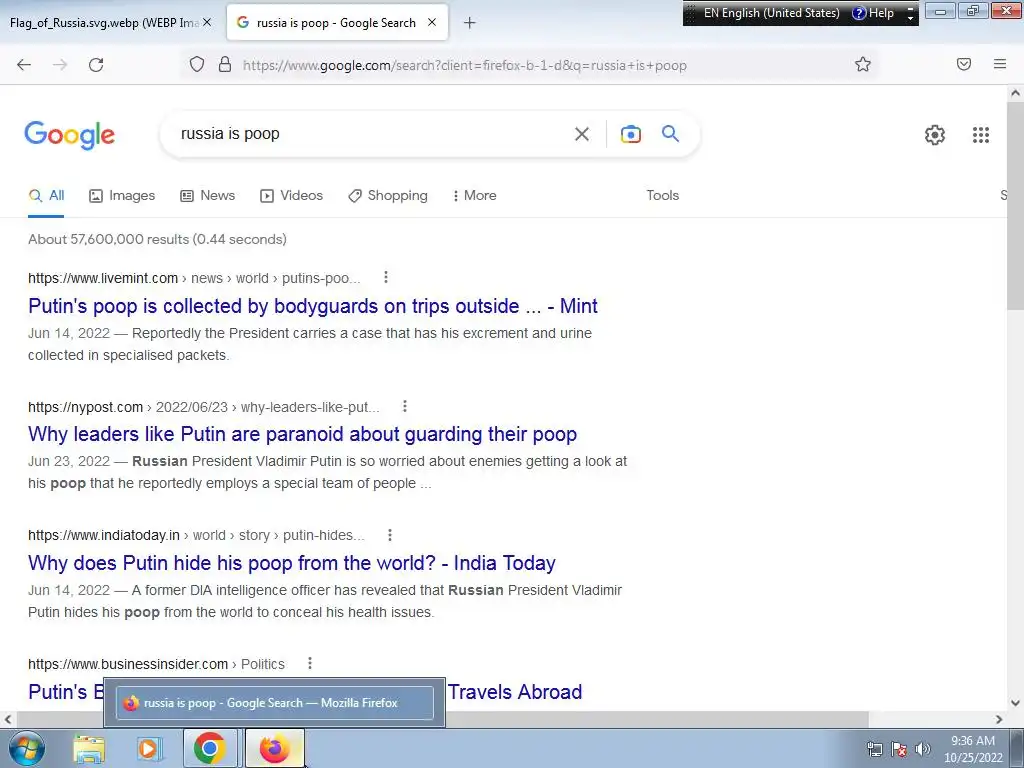This screenshot has height=768, width=1024.
Task: Open the Pocket save icon
Action: point(964,64)
